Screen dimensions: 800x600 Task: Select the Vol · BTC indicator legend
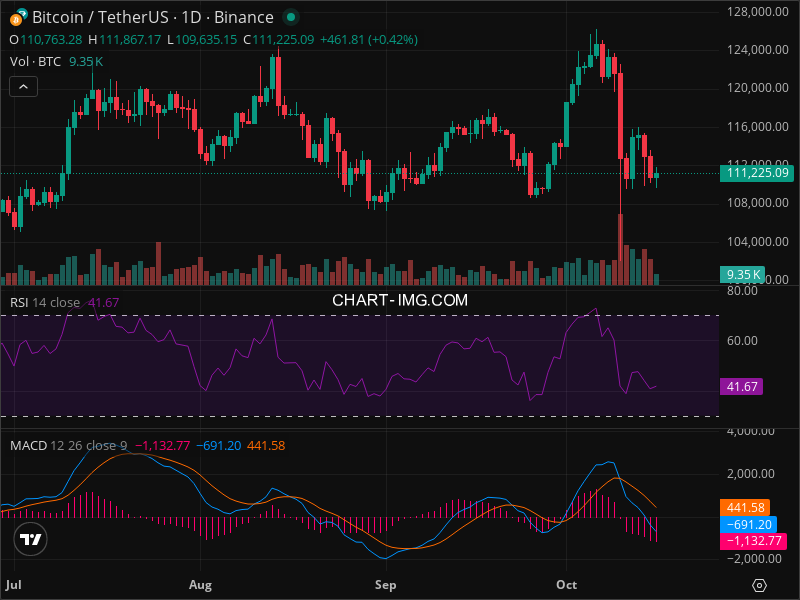pos(34,62)
